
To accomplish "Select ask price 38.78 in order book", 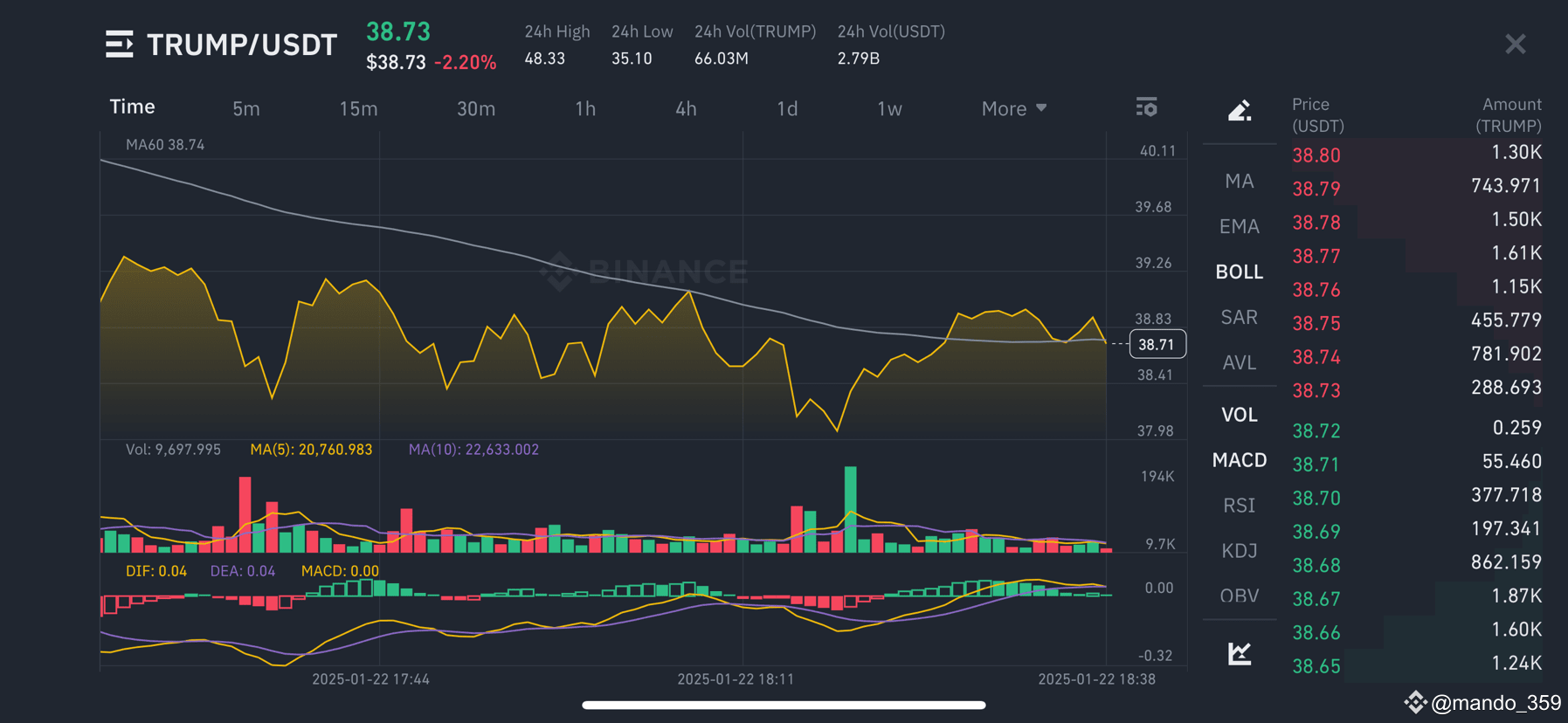I will (x=1316, y=223).
